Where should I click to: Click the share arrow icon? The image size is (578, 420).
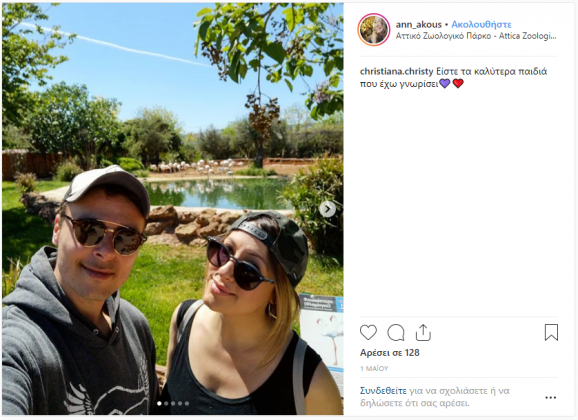click(x=423, y=332)
